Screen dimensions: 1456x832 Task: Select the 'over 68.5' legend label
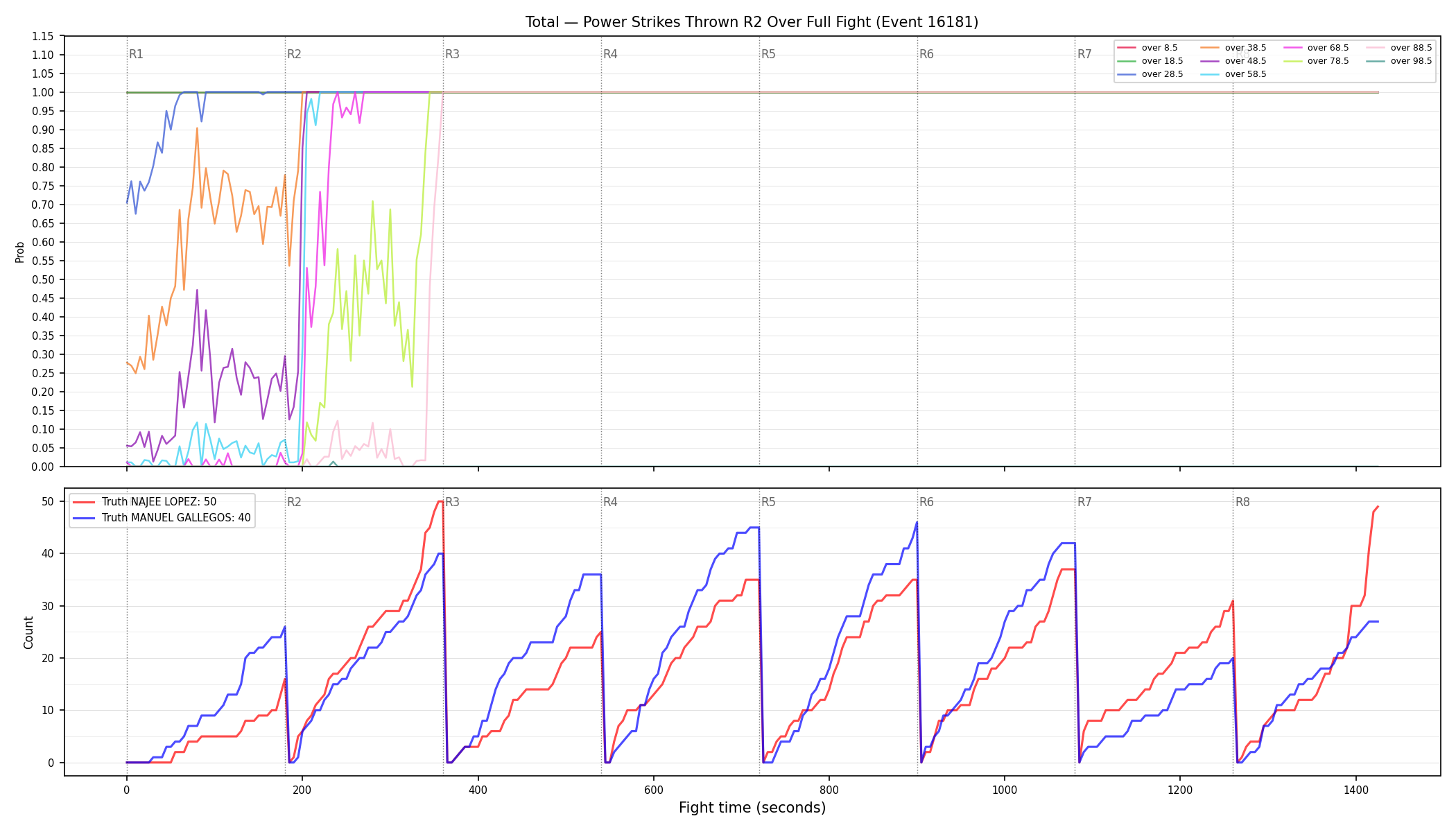[x=1328, y=48]
